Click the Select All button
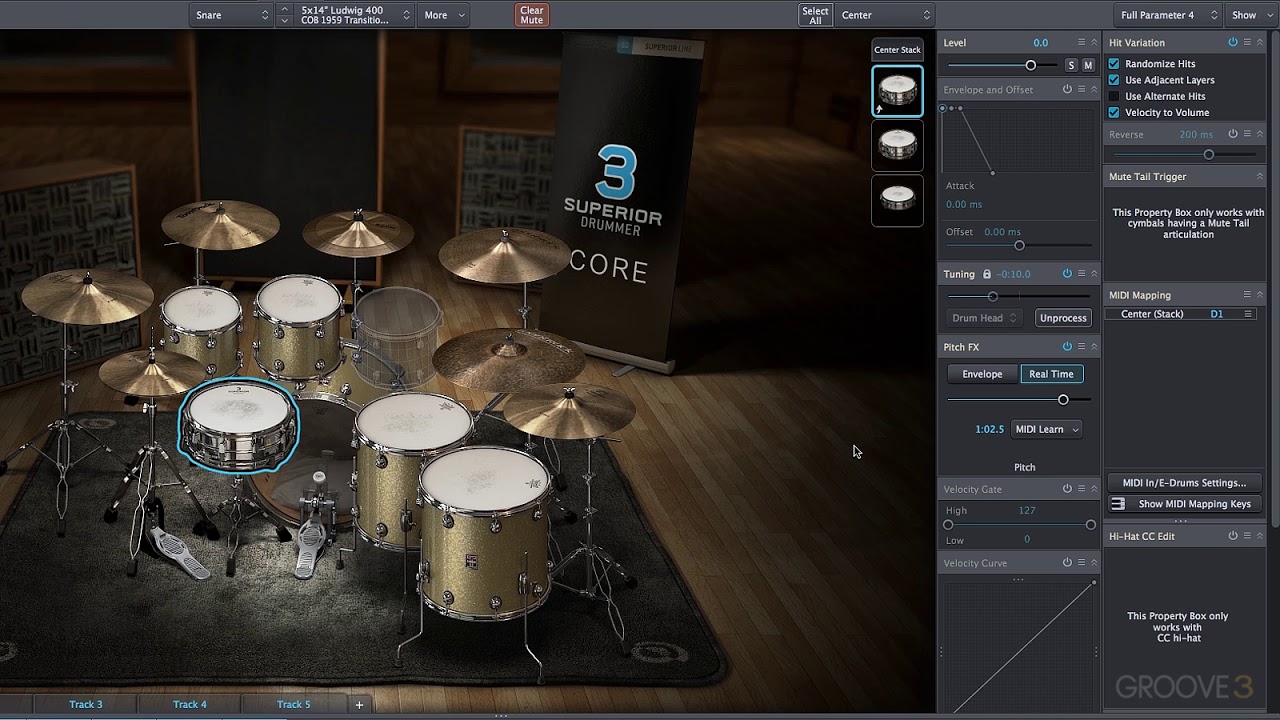 coord(815,15)
